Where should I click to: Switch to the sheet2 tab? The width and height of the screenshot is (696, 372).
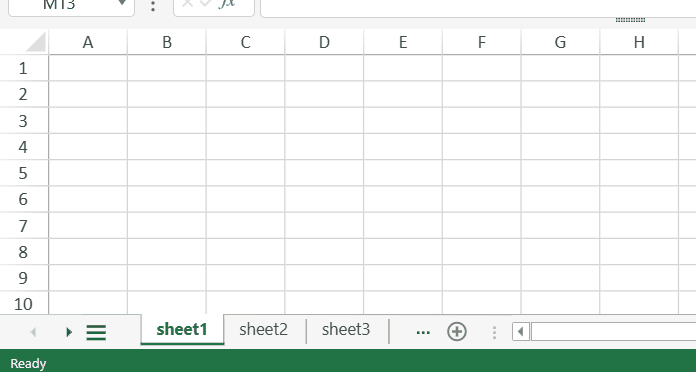click(263, 330)
